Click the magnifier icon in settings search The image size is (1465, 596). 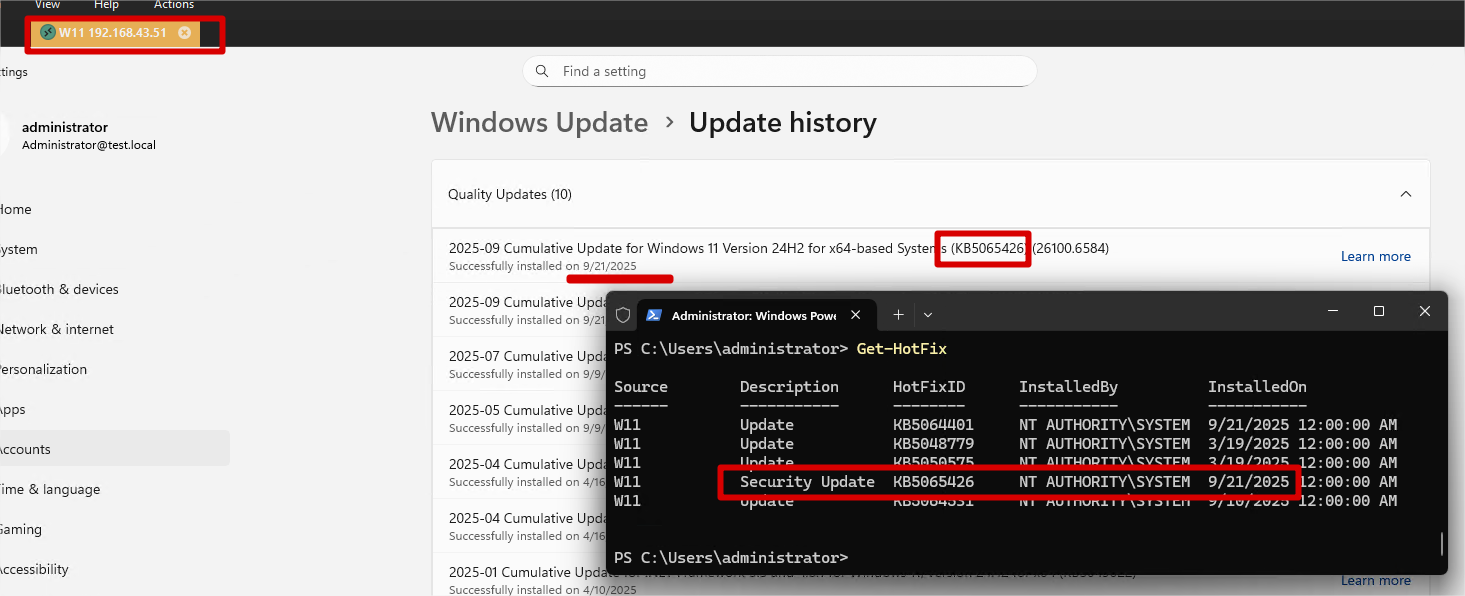click(542, 72)
